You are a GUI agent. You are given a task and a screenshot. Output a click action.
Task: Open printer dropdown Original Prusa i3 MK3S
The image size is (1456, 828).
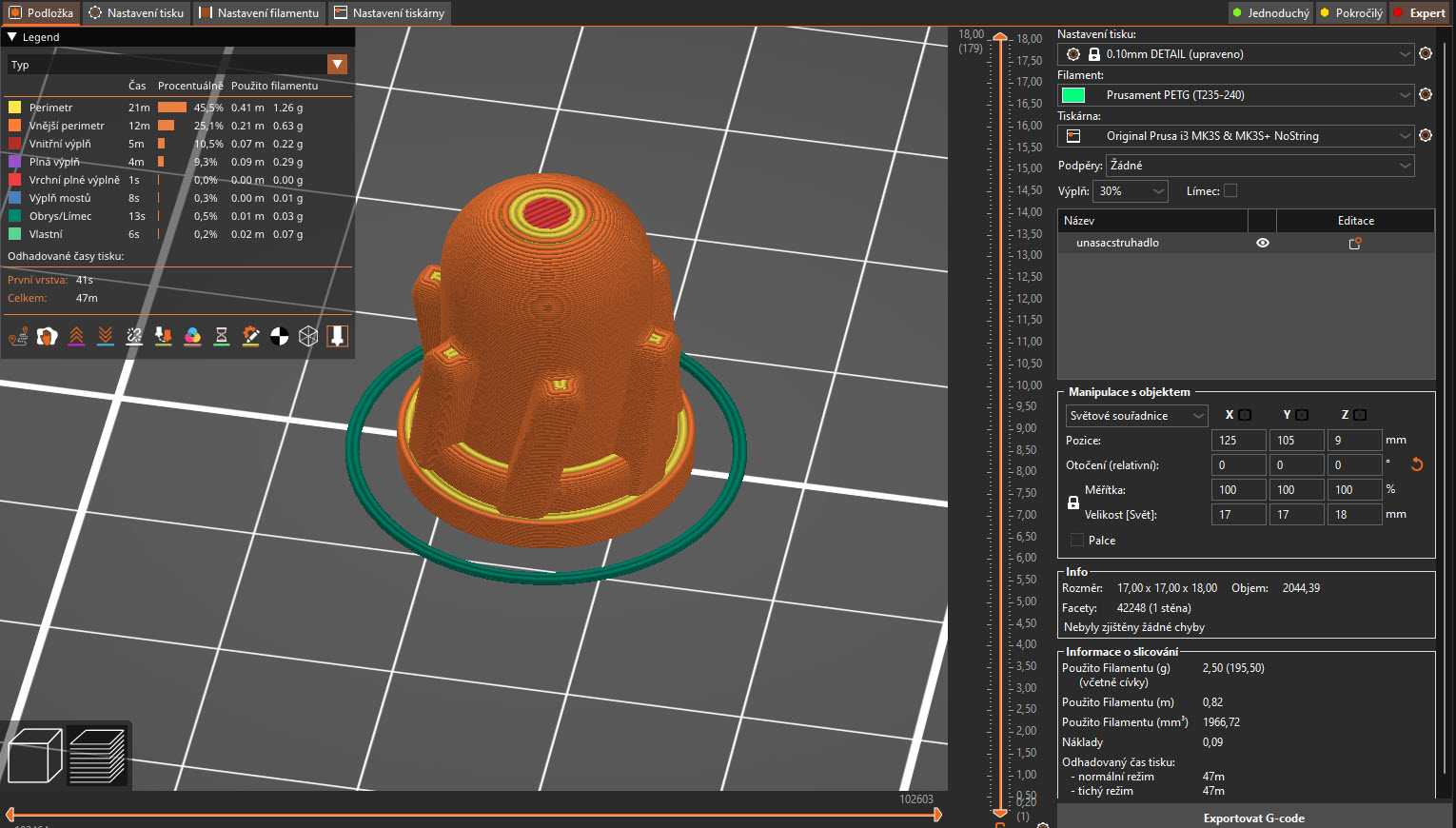click(1235, 136)
